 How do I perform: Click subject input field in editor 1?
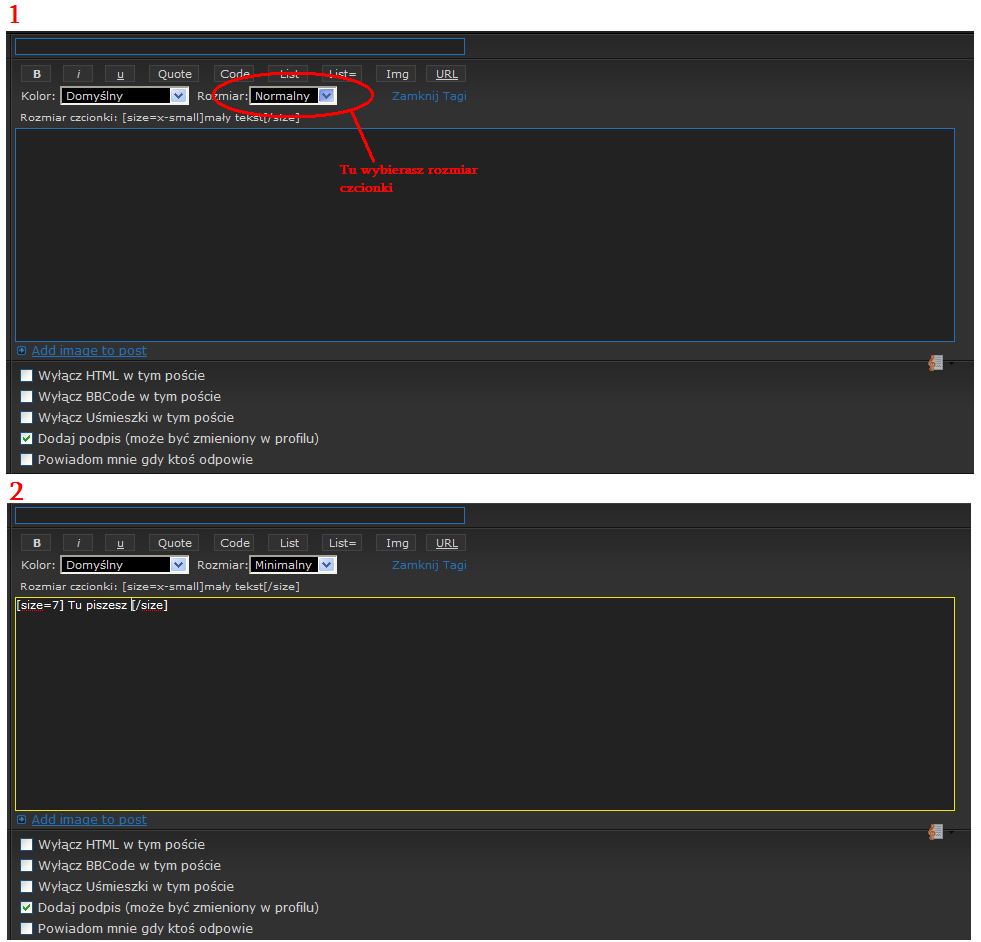(x=240, y=46)
